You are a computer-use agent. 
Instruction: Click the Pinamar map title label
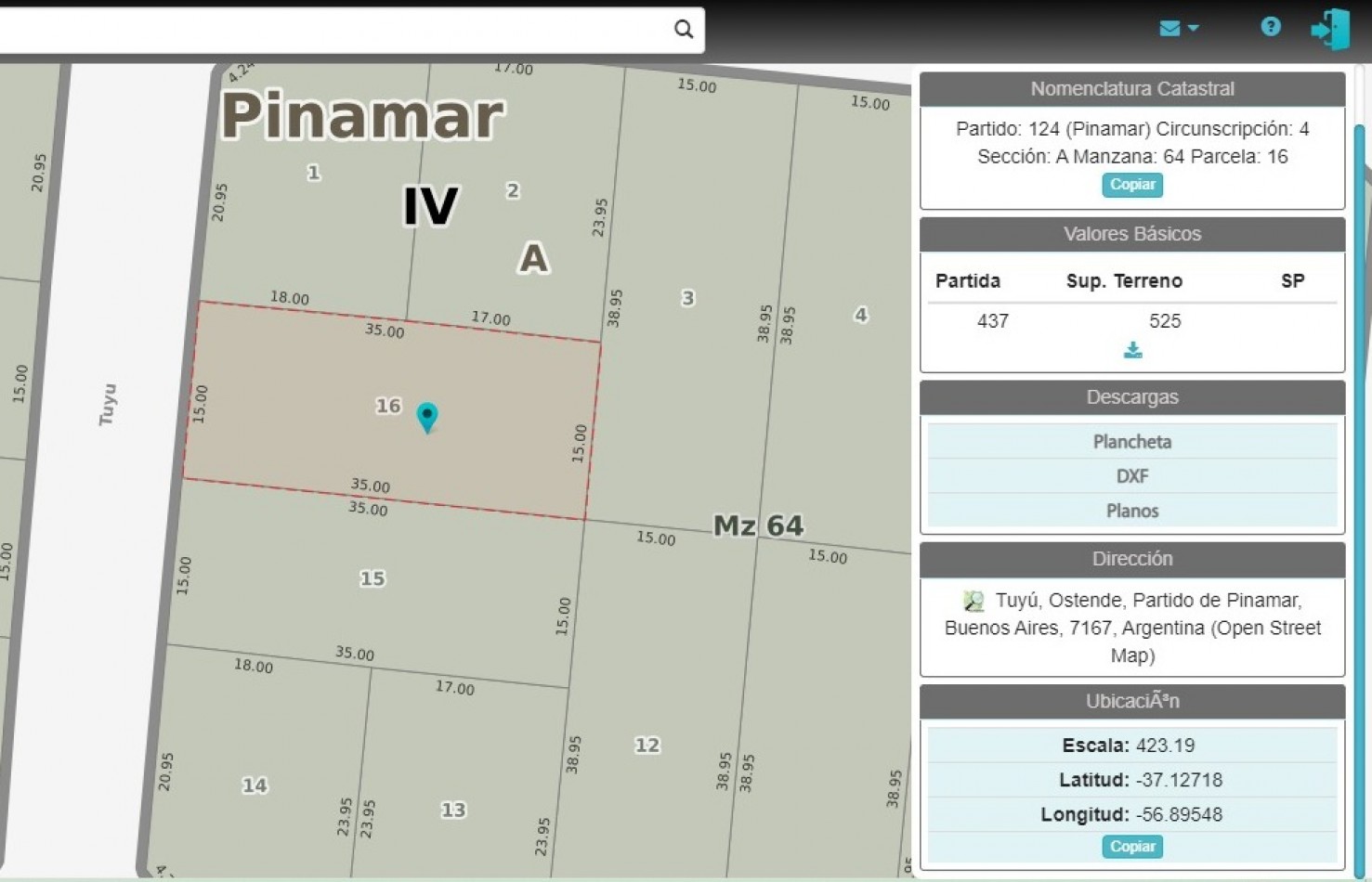[x=362, y=115]
